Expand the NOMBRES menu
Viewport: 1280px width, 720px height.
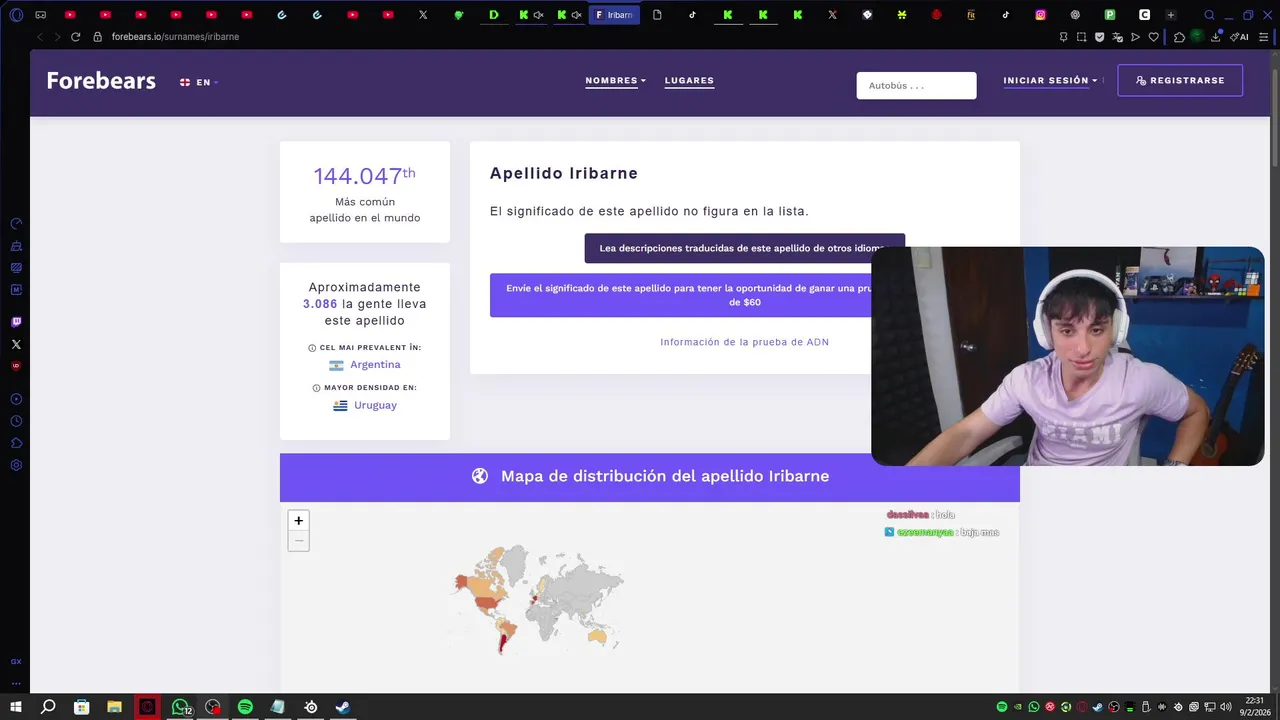(x=615, y=81)
